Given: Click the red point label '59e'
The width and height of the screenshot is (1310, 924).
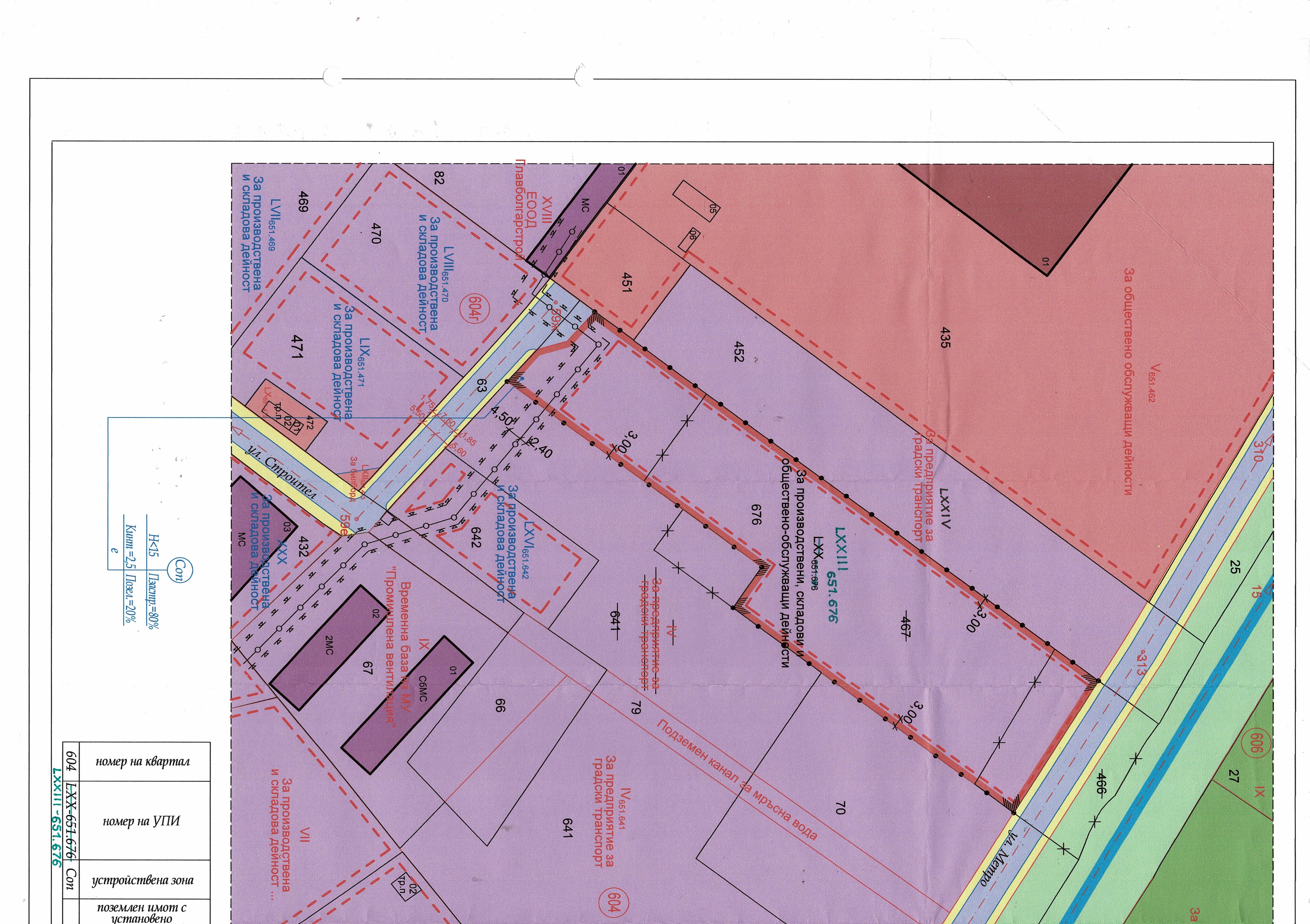Looking at the screenshot, I should coord(345,525).
